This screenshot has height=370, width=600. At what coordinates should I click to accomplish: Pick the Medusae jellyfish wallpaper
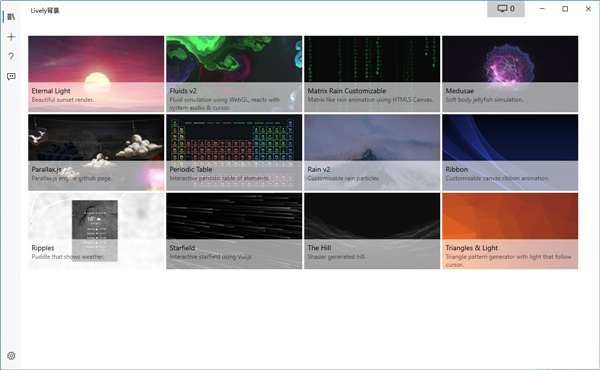(510, 74)
